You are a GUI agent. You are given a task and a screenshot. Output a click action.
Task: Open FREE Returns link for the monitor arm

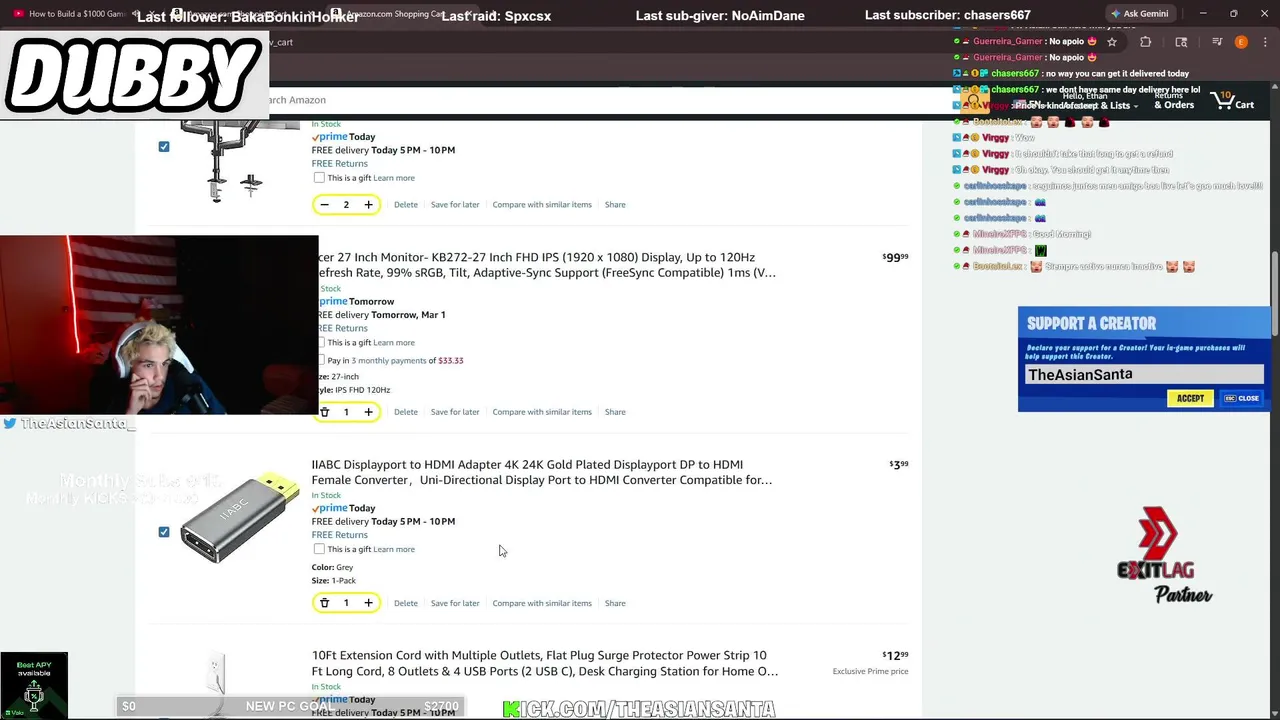click(340, 164)
